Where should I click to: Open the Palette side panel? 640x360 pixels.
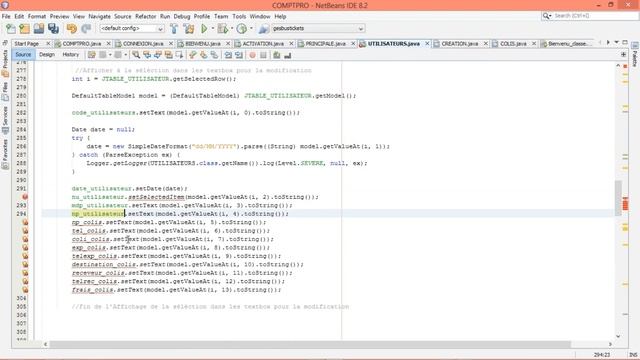coord(635,54)
